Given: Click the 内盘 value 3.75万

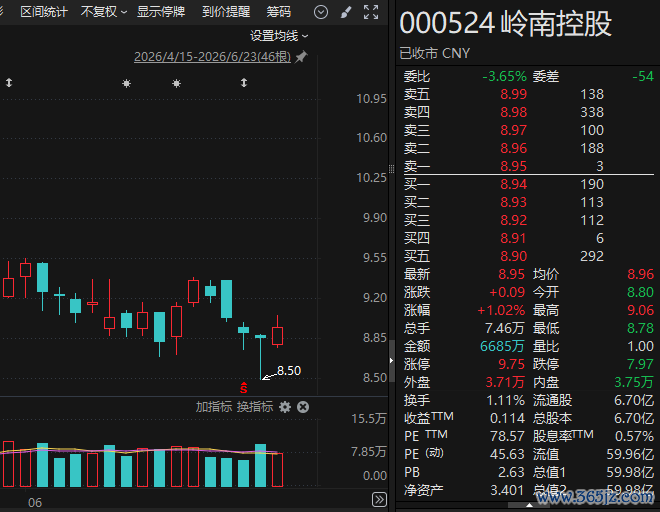Looking at the screenshot, I should click(634, 382).
